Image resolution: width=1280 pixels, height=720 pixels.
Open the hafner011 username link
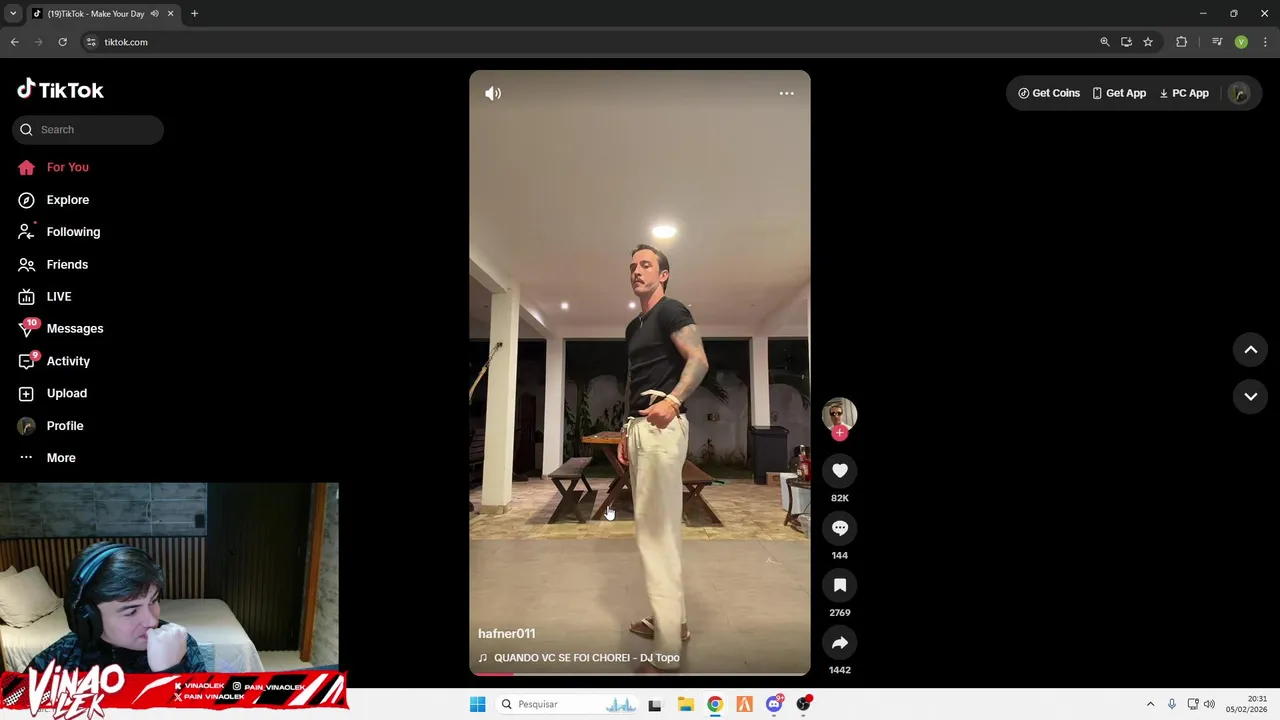click(x=507, y=633)
